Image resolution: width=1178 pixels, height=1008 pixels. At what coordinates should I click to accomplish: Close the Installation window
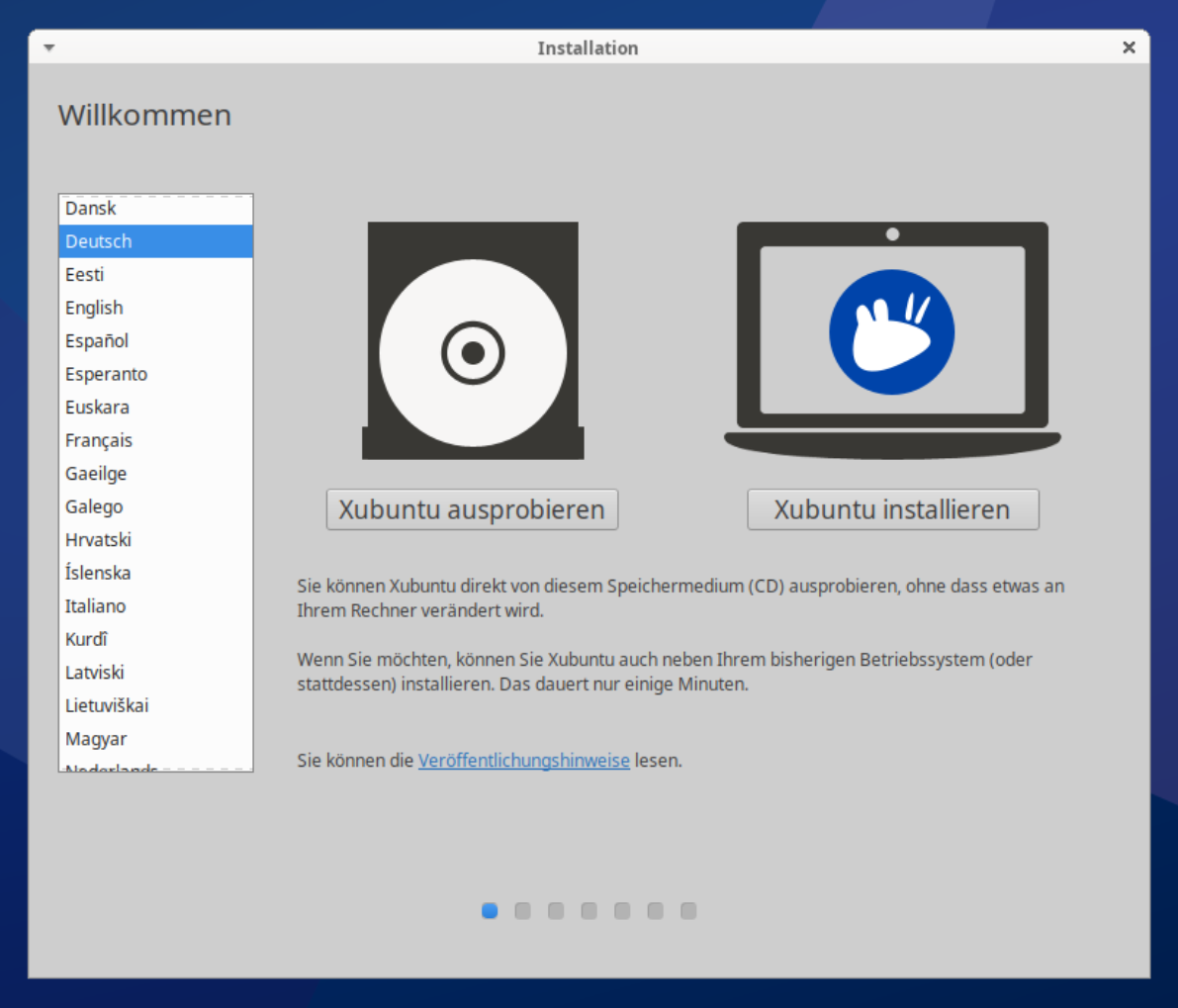[1129, 47]
